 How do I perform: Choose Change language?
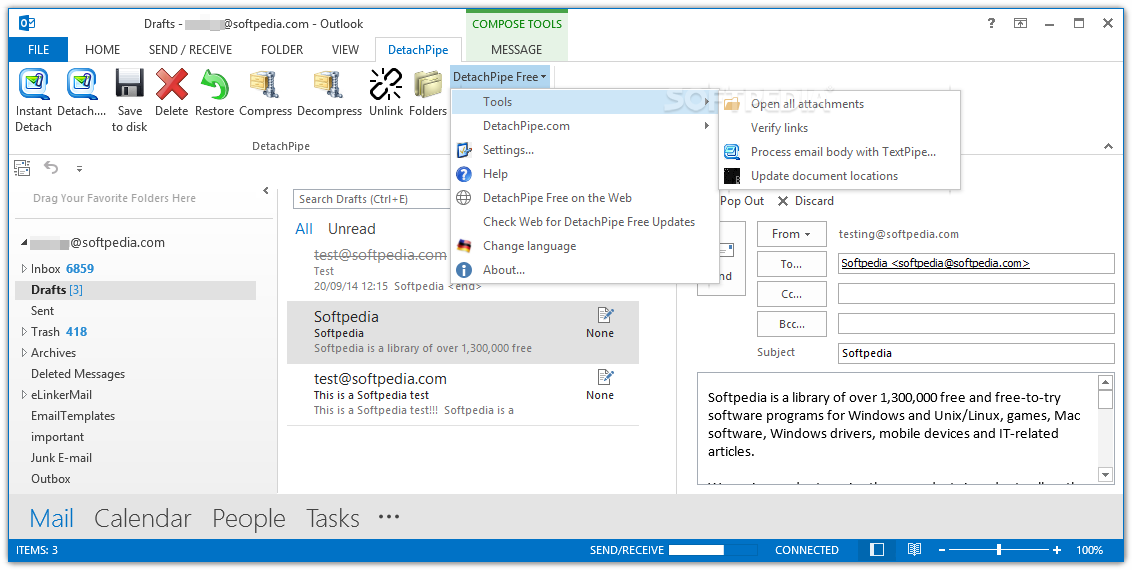pos(585,246)
